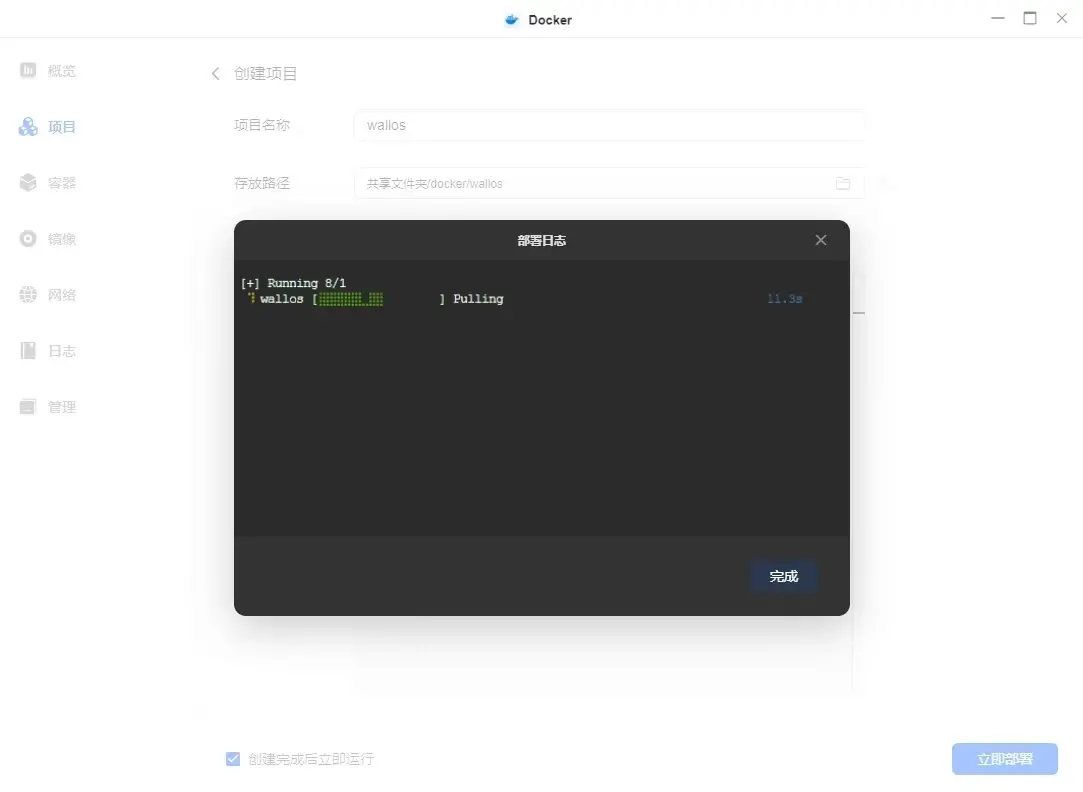
Task: Click the 日志 logs sidebar icon
Action: pyautogui.click(x=28, y=351)
